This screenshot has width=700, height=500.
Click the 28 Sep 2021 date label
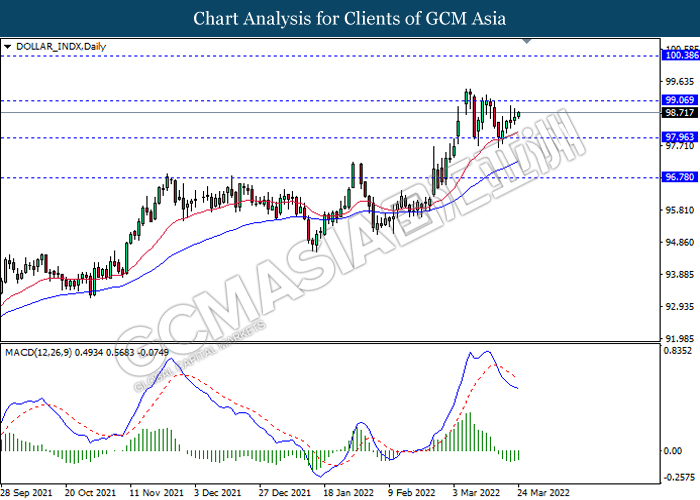[x=27, y=493]
